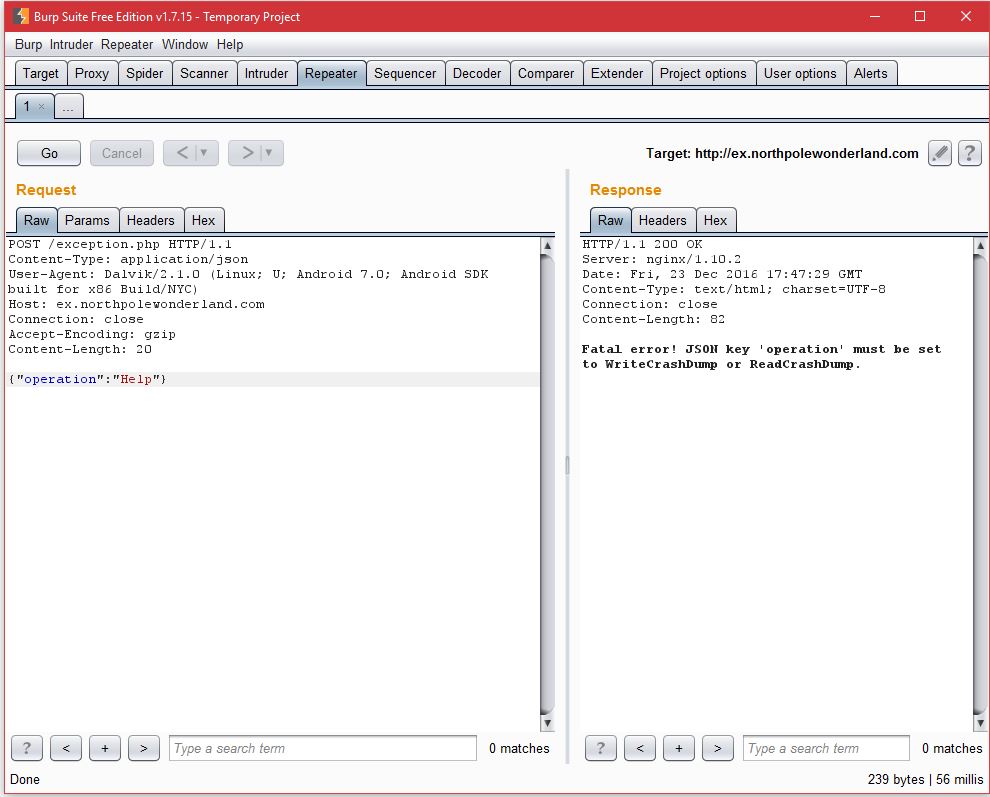This screenshot has width=990, height=797.
Task: Select the Repeater tool tab
Action: pos(331,73)
